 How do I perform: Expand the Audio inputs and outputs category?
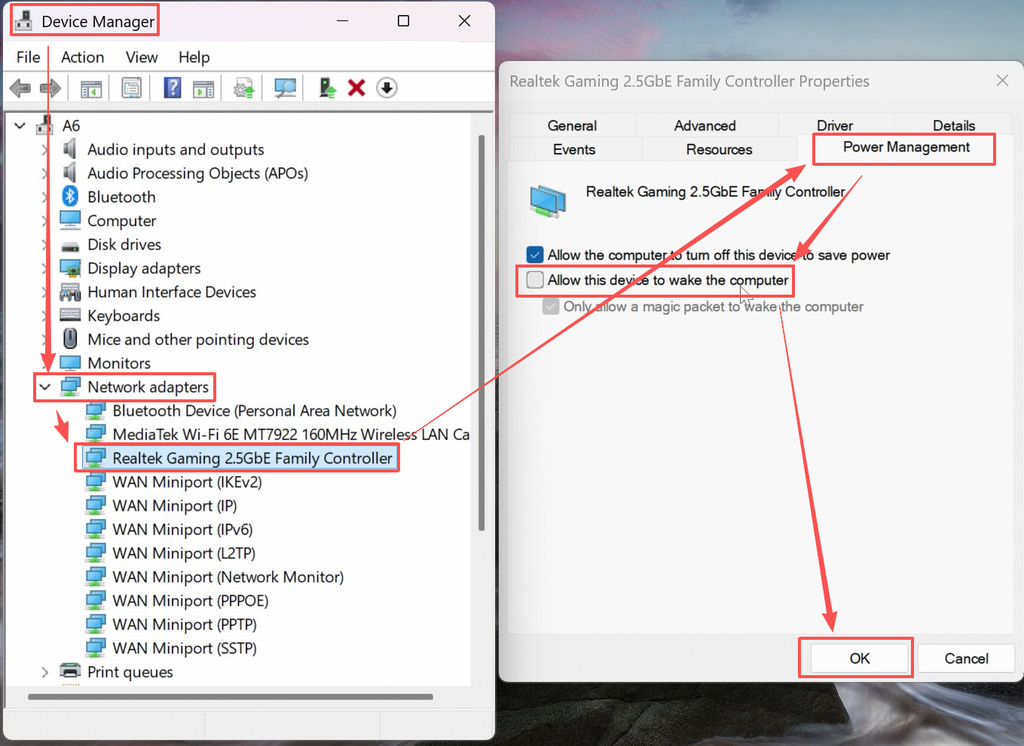44,150
